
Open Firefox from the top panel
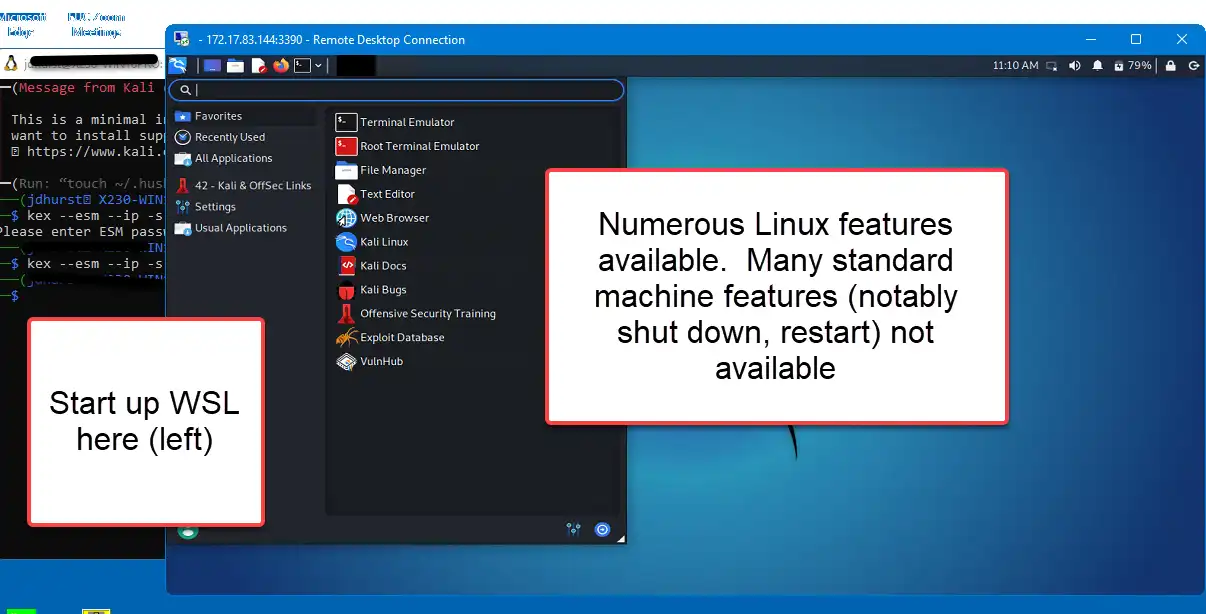(281, 65)
